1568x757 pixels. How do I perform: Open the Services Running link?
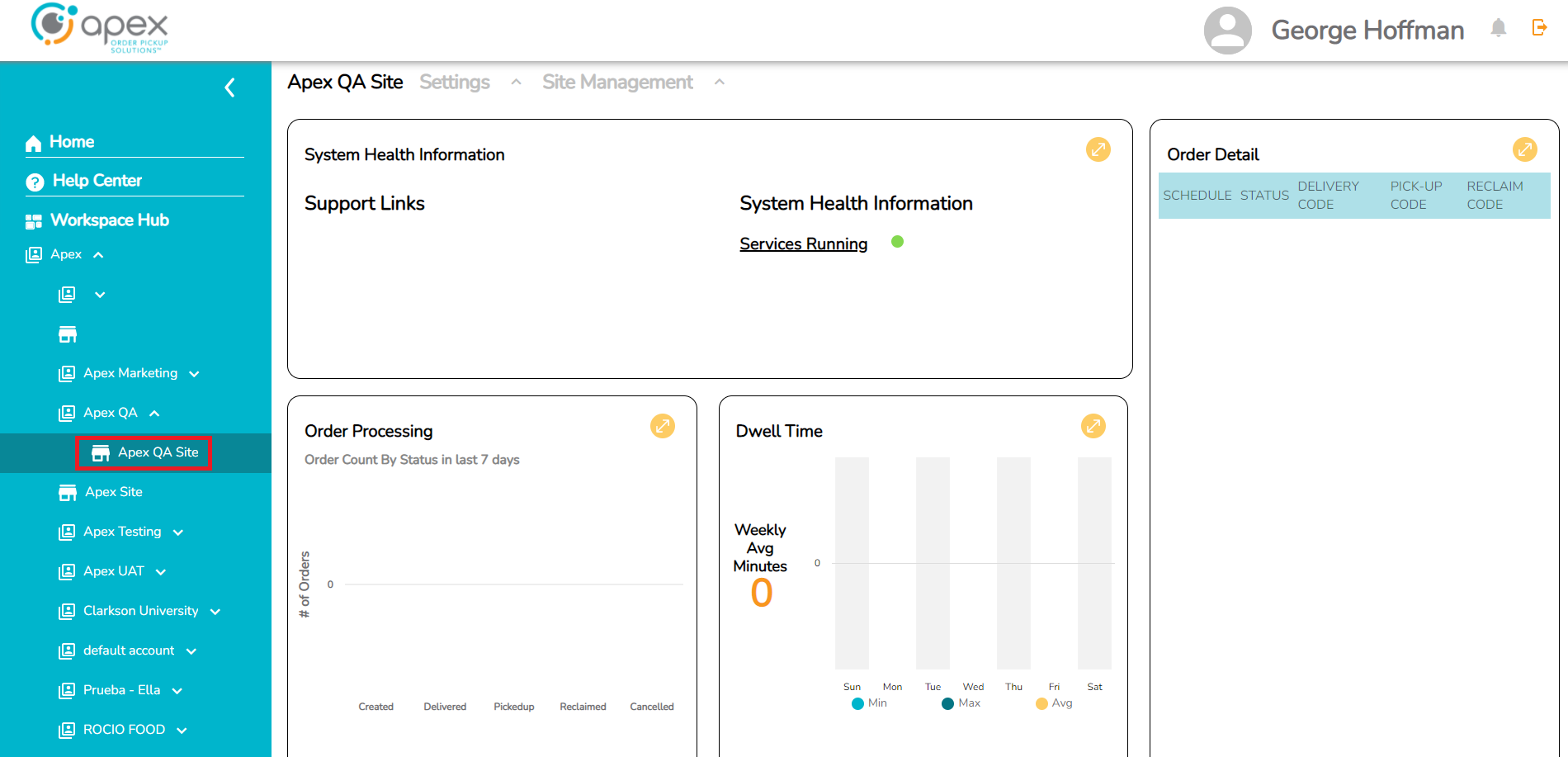803,244
